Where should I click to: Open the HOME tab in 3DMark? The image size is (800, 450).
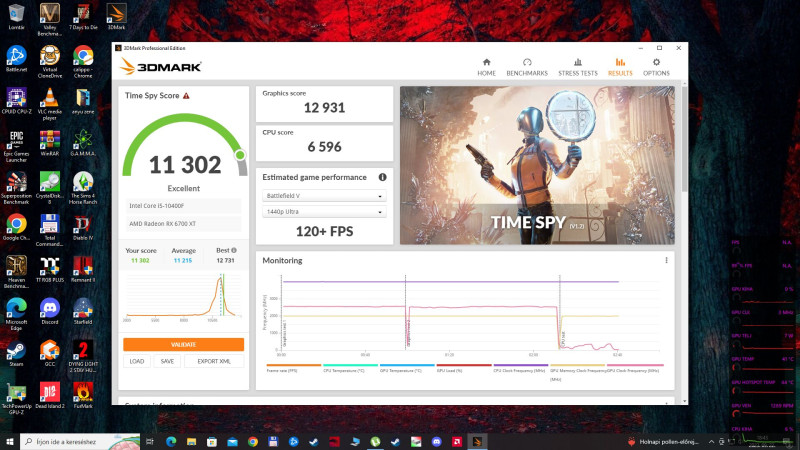486,67
